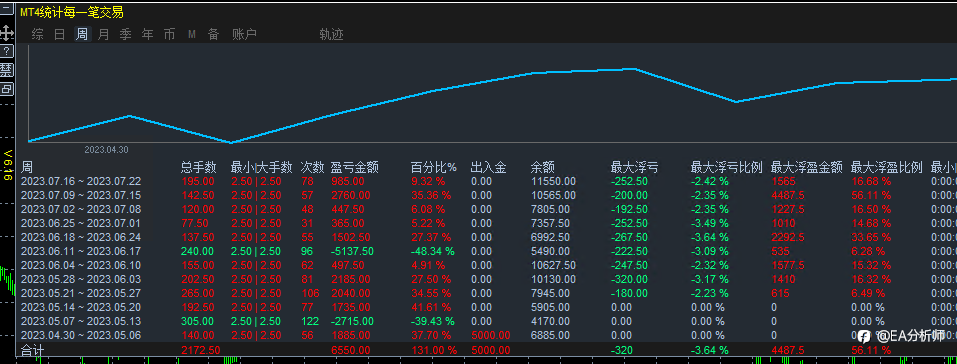The height and width of the screenshot is (364, 957).
Task: Click total profit value 6550.00
Action: [350, 350]
